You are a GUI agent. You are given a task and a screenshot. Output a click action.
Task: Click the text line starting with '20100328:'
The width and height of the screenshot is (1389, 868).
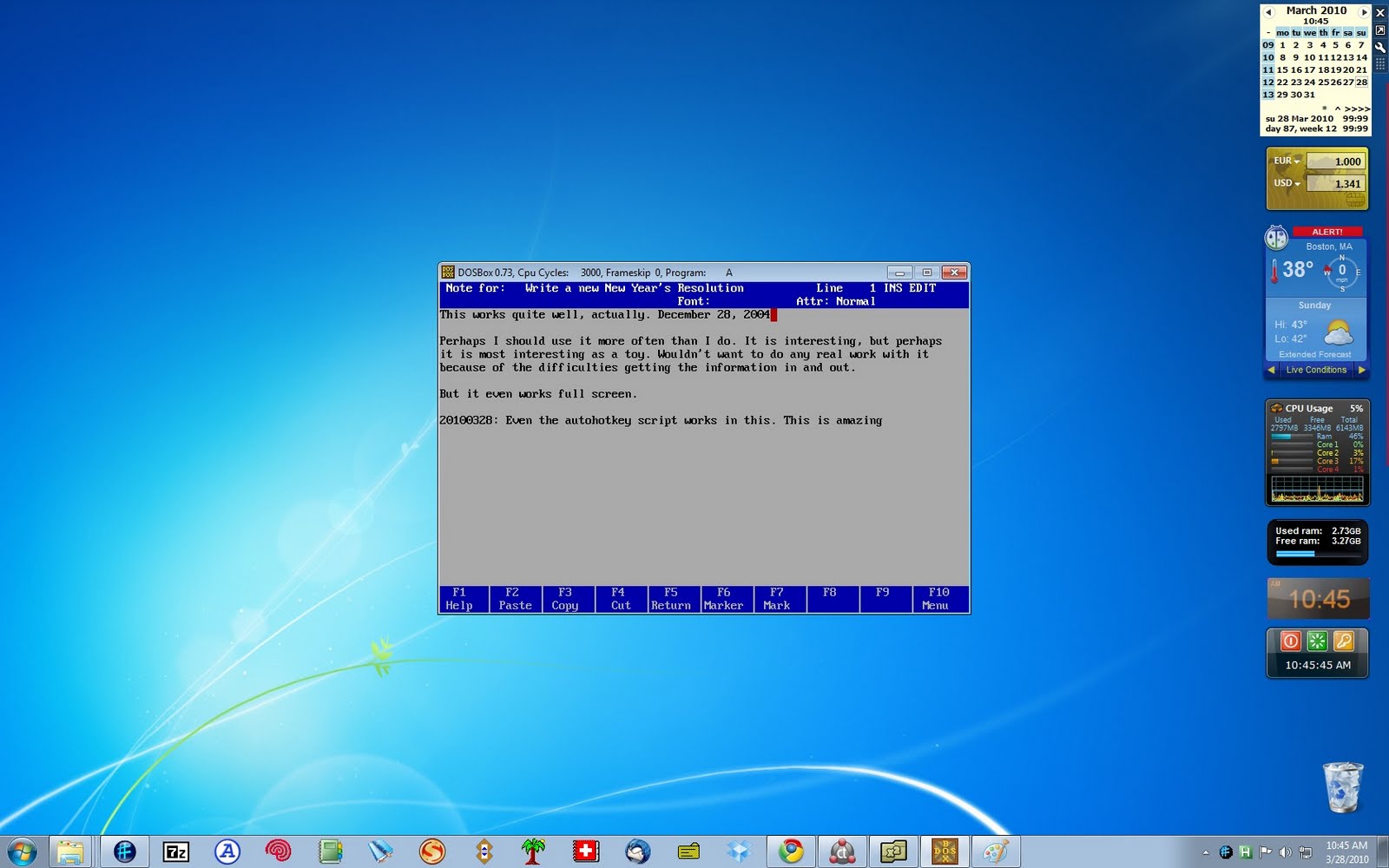660,420
